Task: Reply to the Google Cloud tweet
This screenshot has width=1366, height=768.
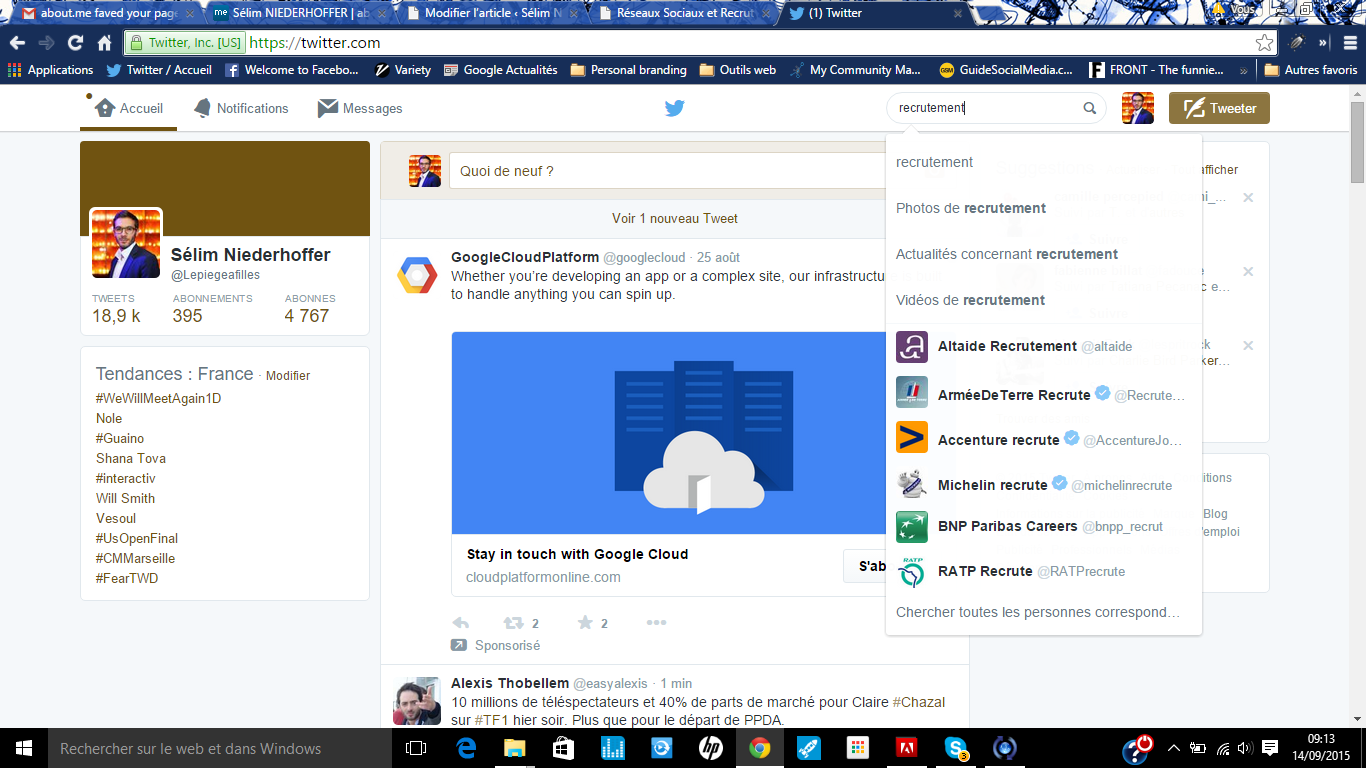Action: (x=461, y=623)
